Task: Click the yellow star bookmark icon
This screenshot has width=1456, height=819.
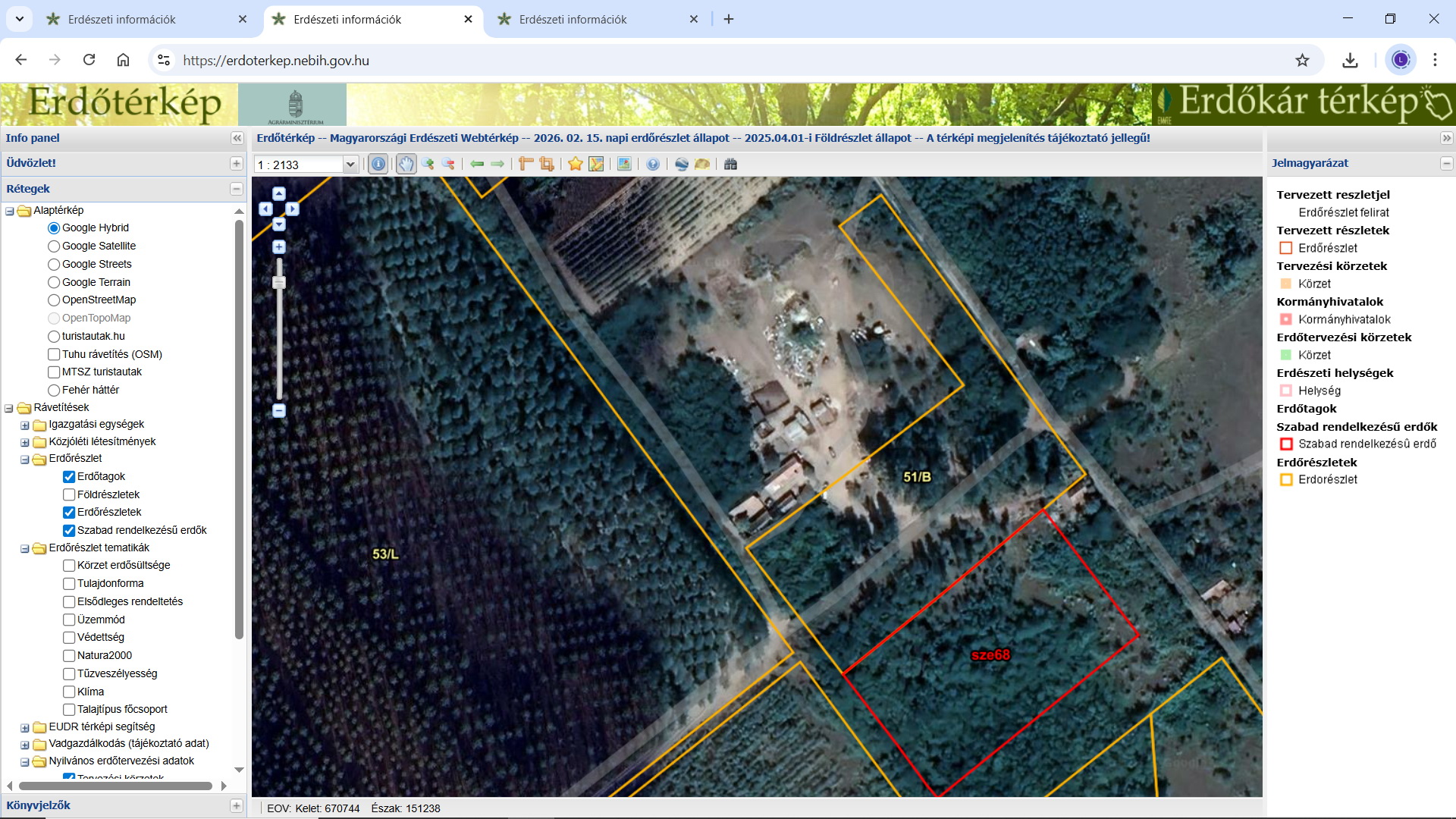Action: click(576, 164)
